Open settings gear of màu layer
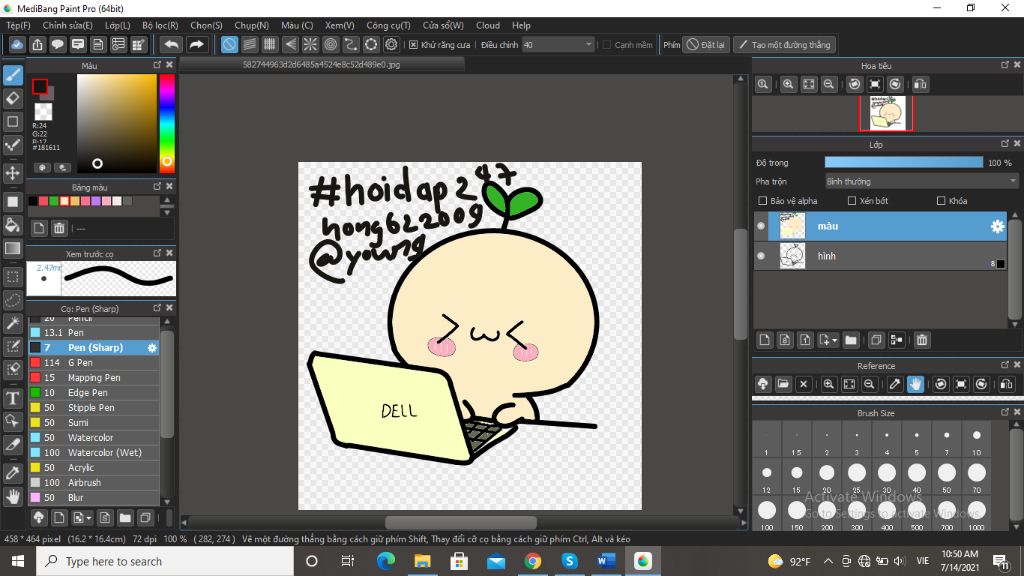Screen dimensions: 1024x576 pyautogui.click(x=997, y=227)
